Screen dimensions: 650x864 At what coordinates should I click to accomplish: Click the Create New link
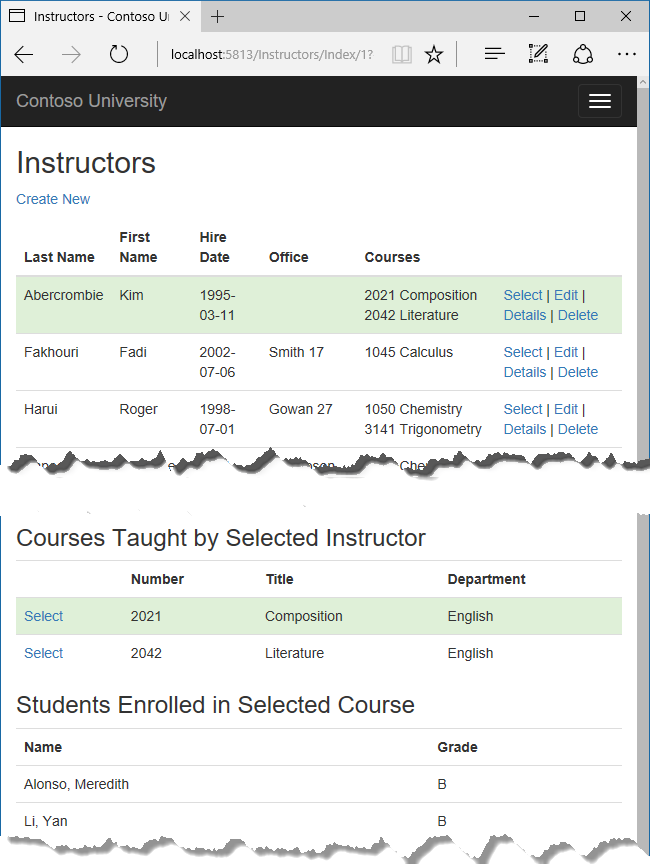[x=53, y=199]
